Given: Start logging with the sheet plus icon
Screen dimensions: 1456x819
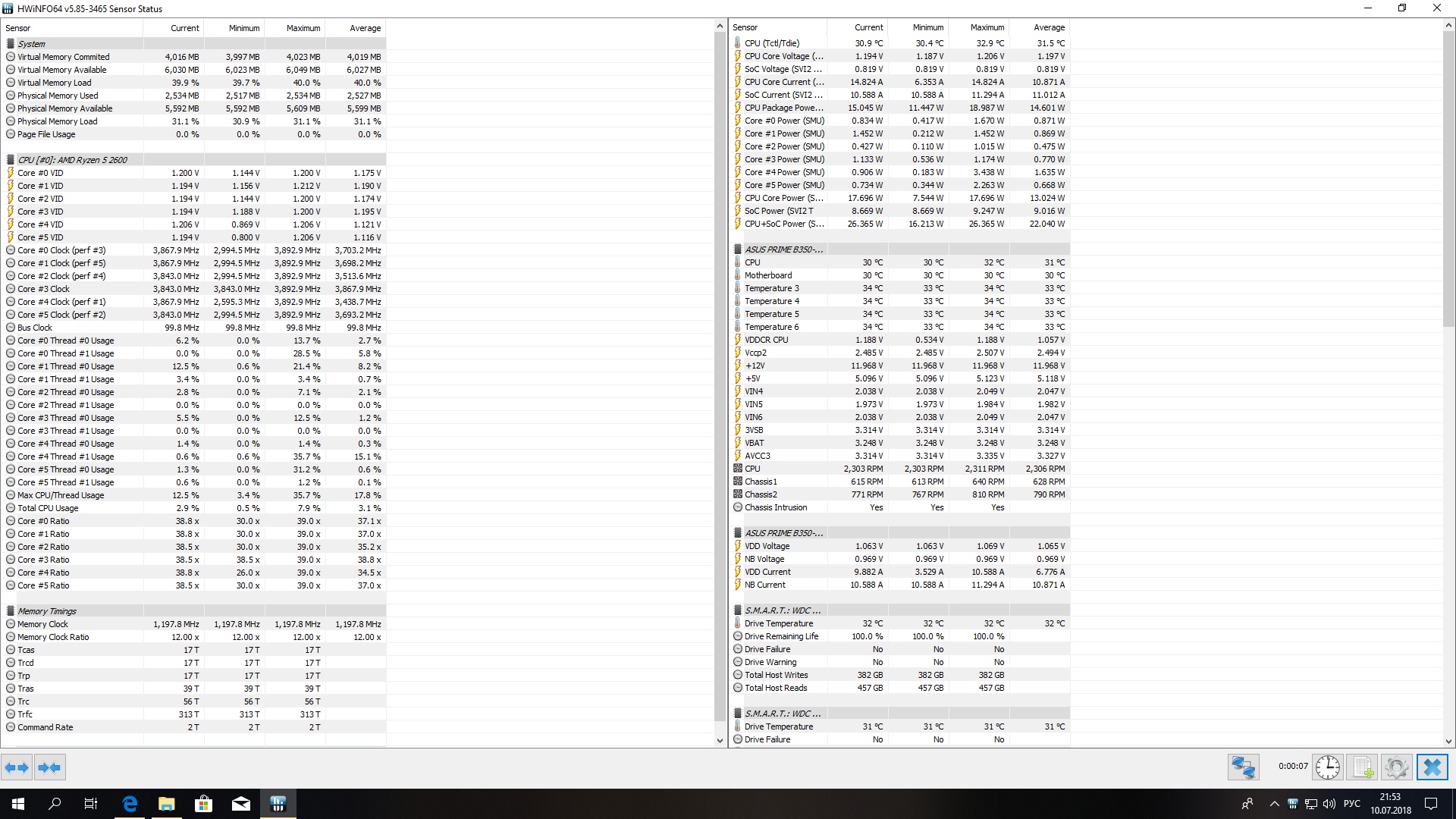Looking at the screenshot, I should pos(1362,767).
